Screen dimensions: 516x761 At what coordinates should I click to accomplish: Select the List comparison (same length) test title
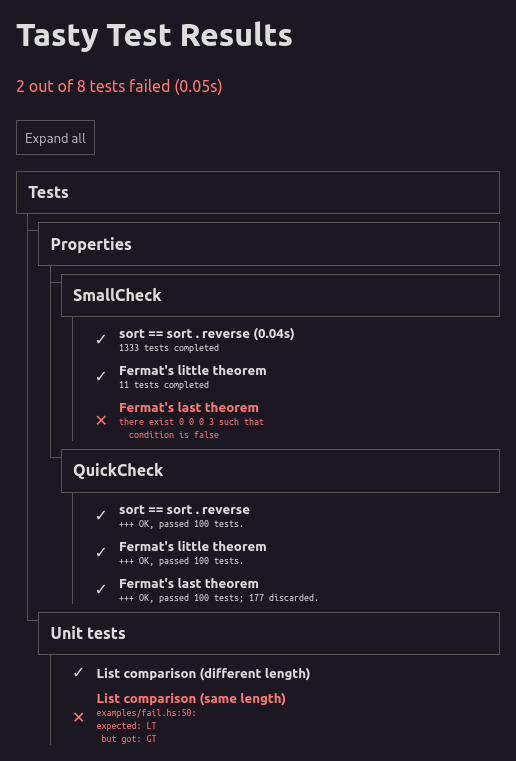[x=191, y=698]
